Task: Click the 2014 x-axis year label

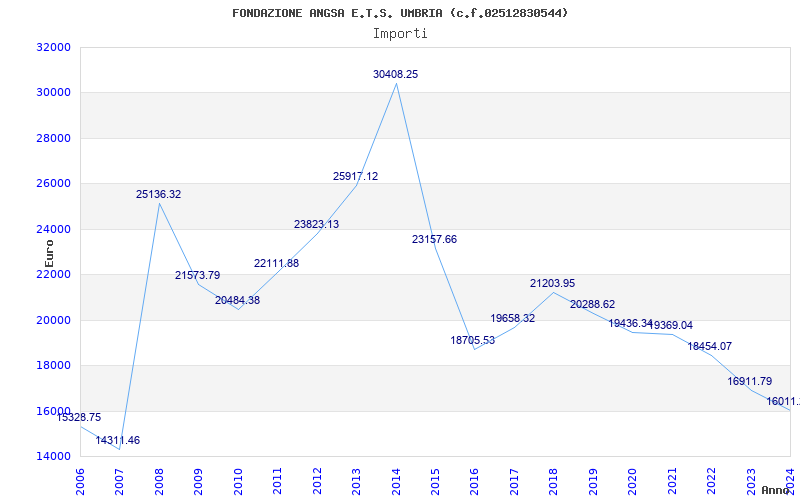Action: [x=396, y=482]
